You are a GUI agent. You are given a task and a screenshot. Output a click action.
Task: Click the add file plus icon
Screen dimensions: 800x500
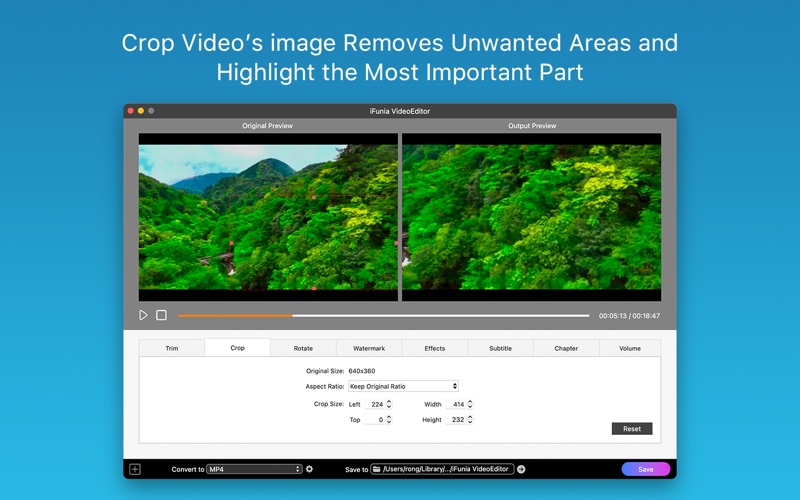135,469
